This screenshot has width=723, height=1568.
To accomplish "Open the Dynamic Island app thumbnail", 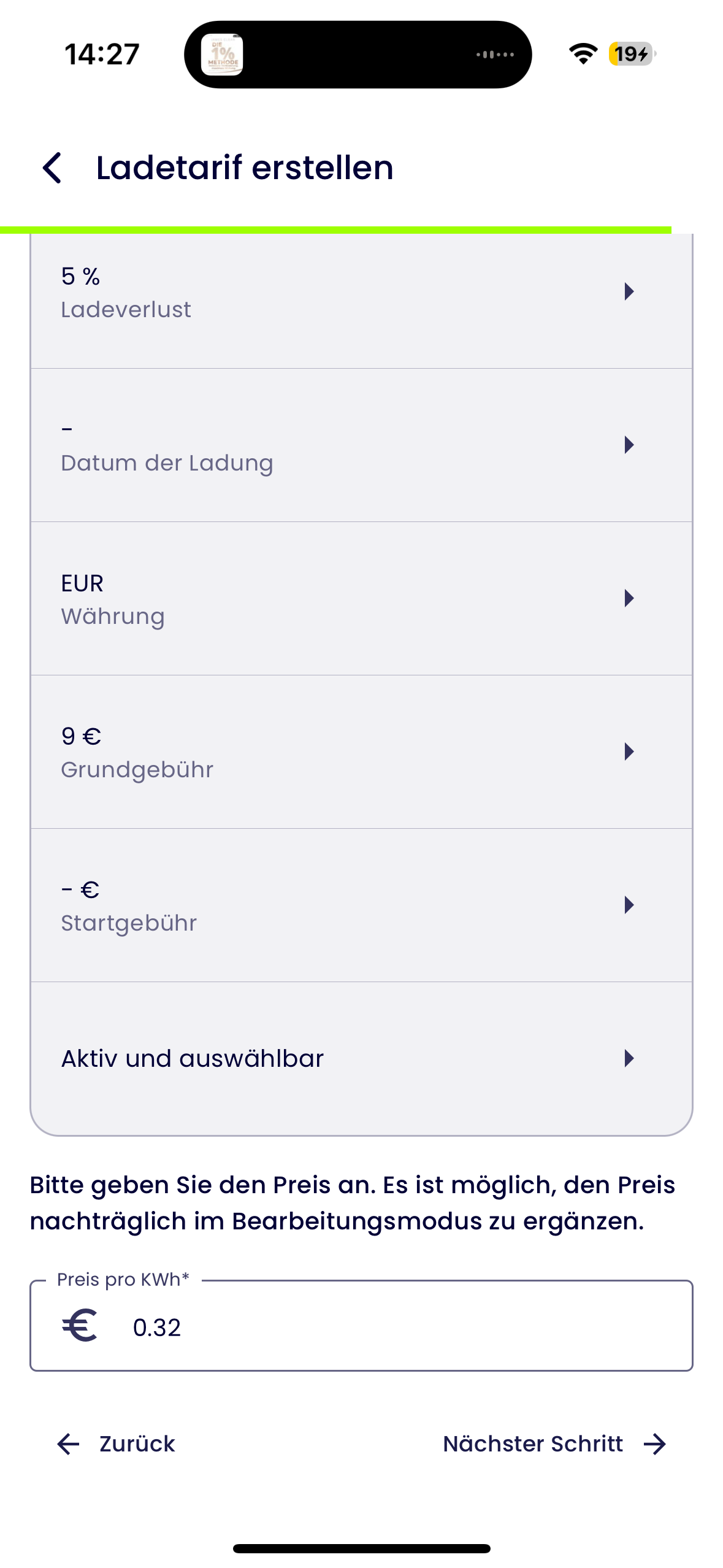I will point(222,55).
